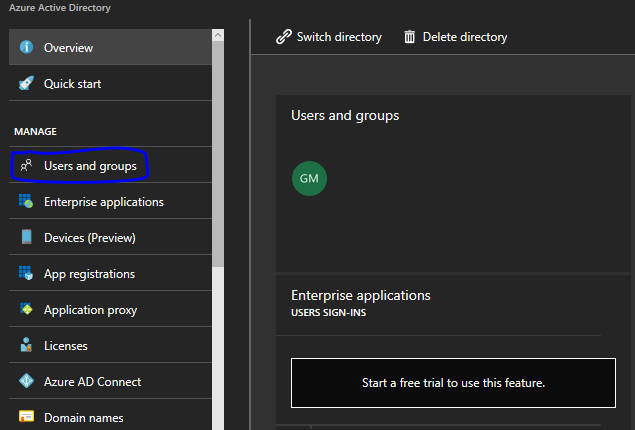This screenshot has height=430, width=635.
Task: Select Domain names entry
Action: 110,415
